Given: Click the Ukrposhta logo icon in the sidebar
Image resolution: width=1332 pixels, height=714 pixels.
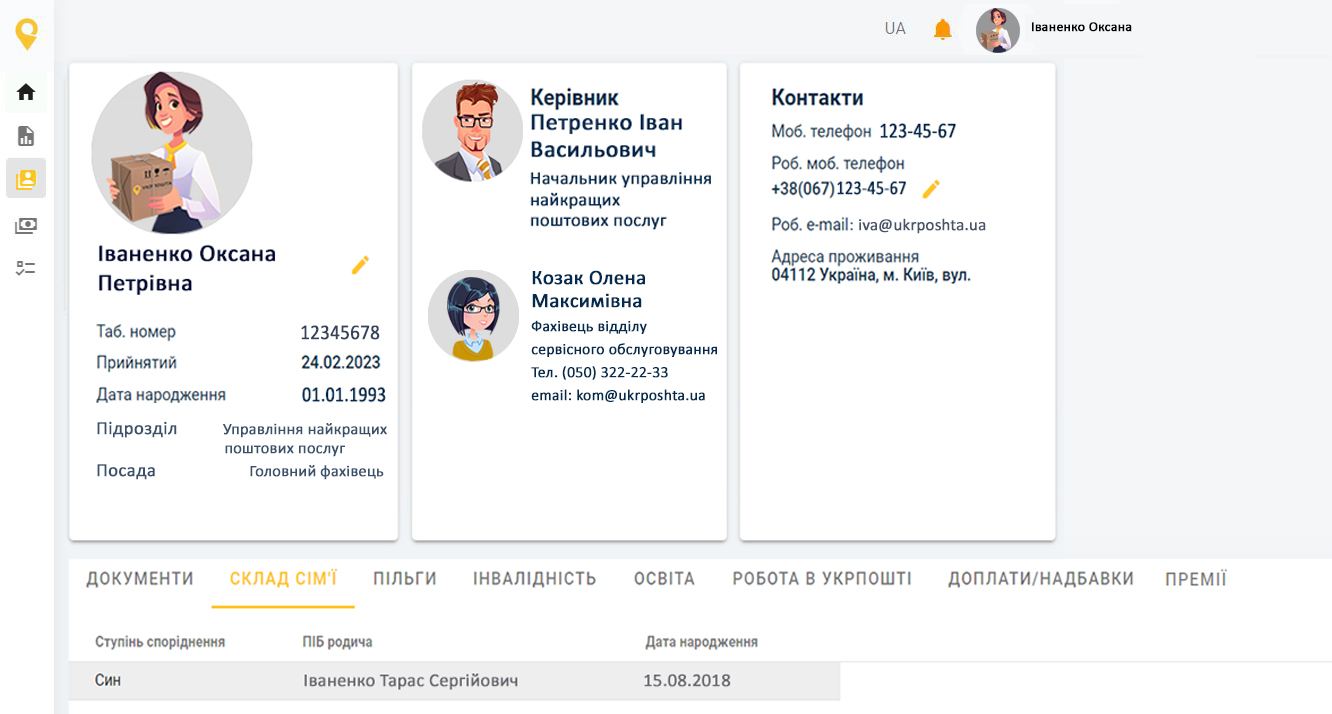Looking at the screenshot, I should 27,33.
